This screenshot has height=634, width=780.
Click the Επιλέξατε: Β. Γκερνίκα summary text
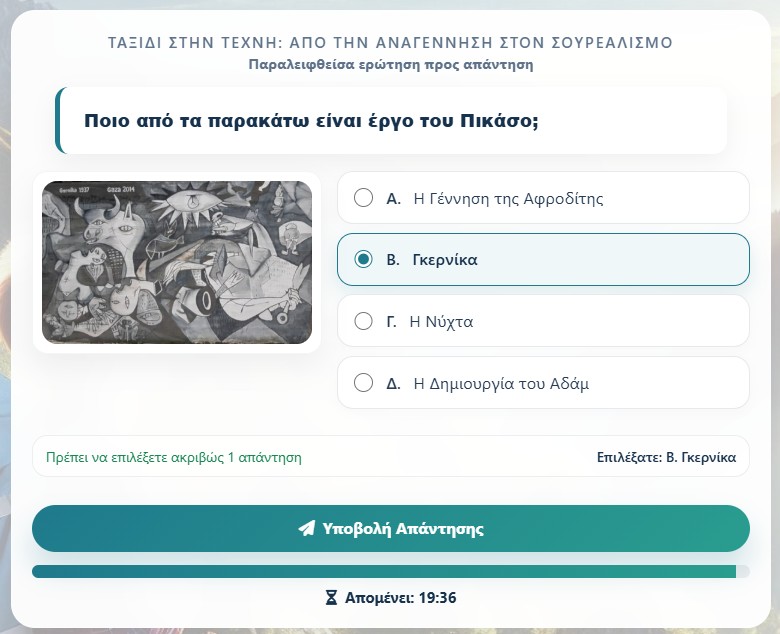point(667,457)
